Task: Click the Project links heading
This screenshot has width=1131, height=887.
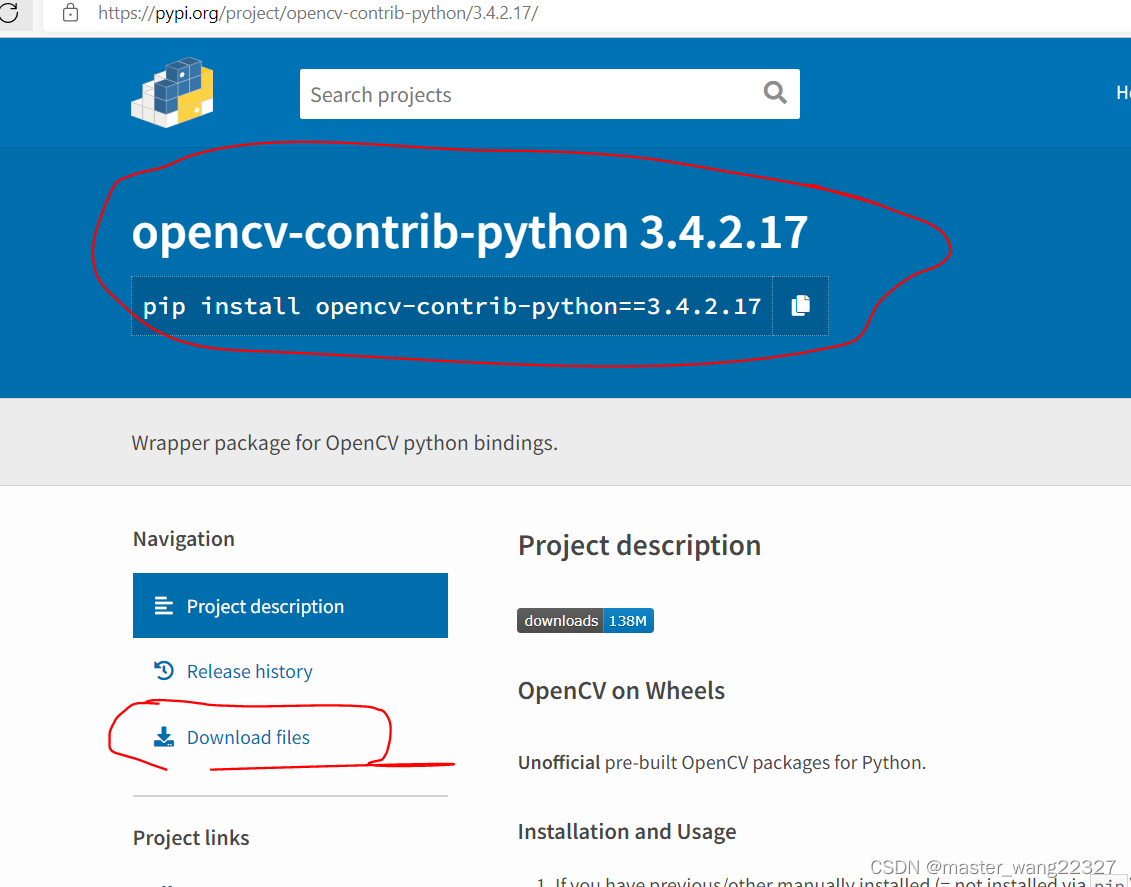Action: [190, 837]
